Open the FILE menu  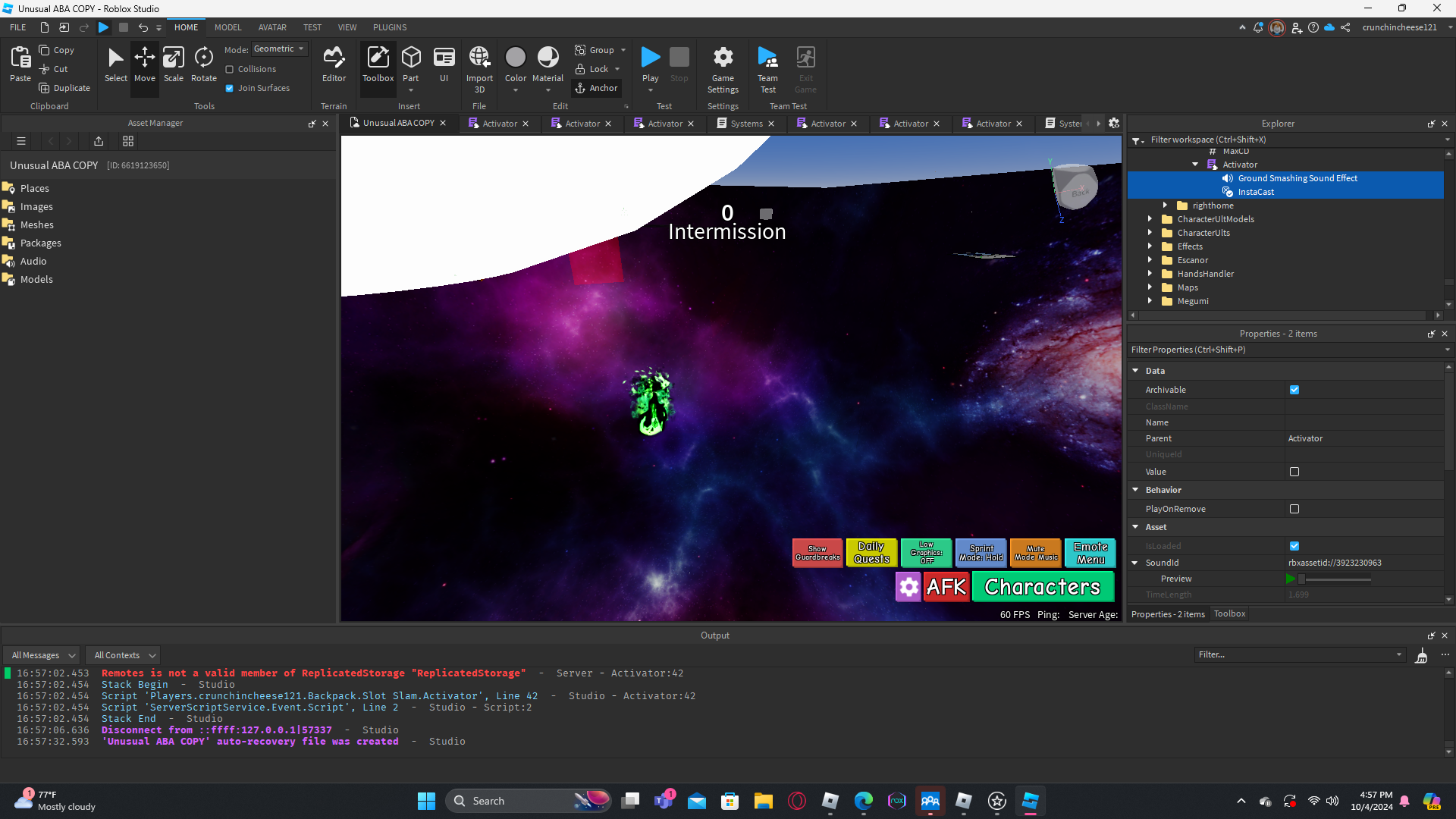pyautogui.click(x=18, y=27)
